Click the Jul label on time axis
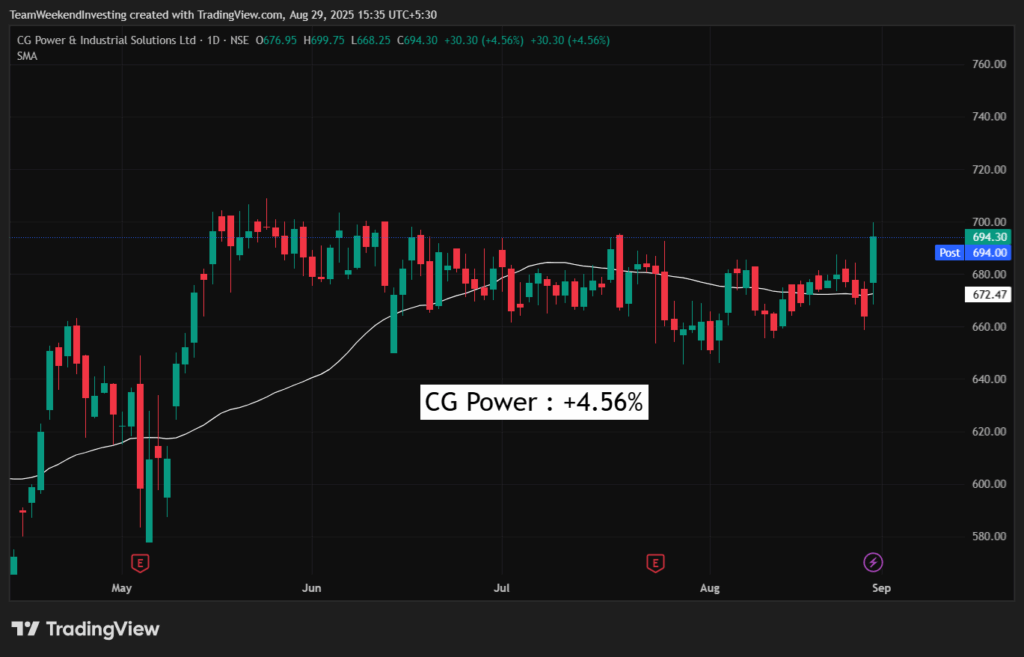 tap(502, 588)
